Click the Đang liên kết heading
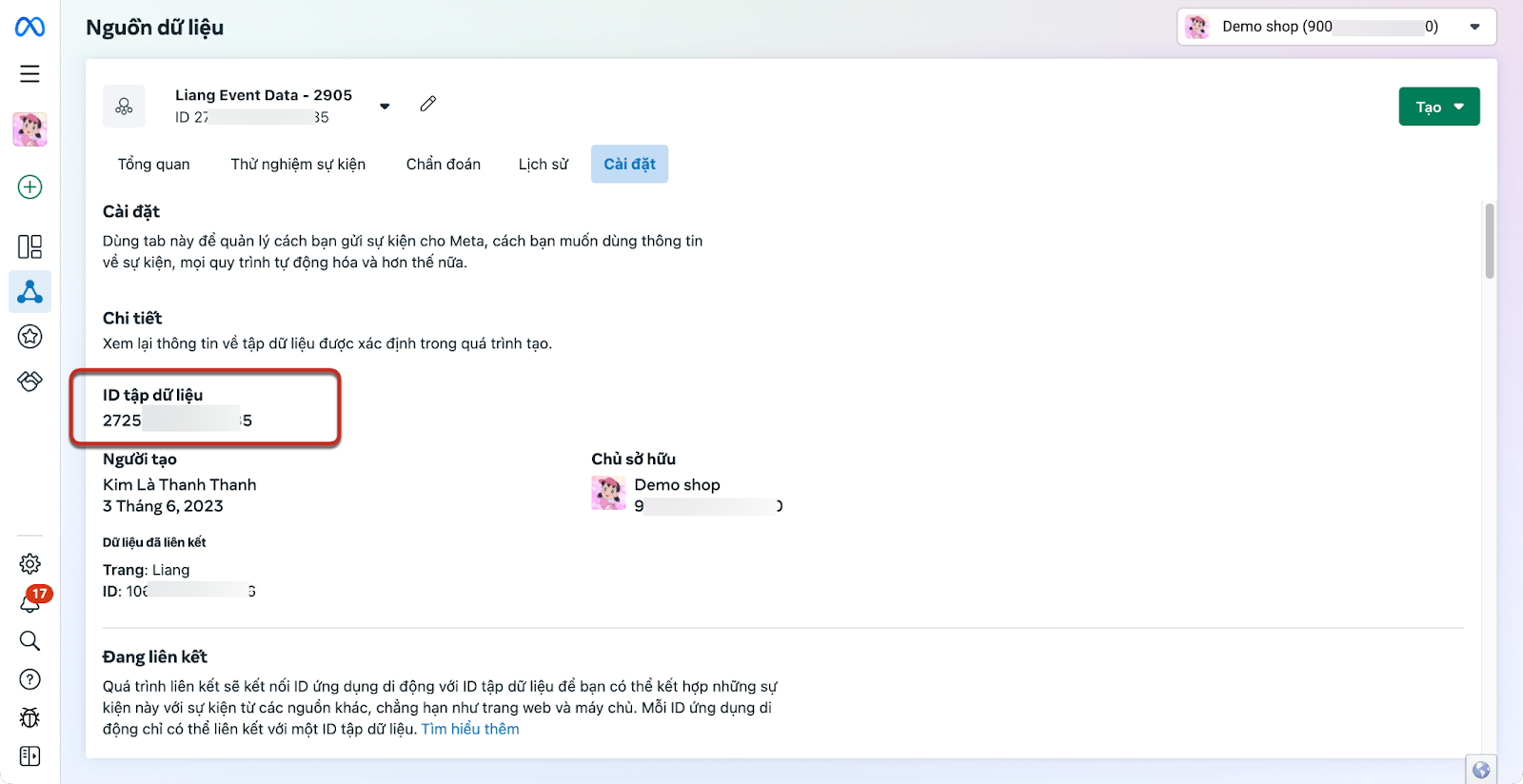Image resolution: width=1523 pixels, height=784 pixels. 155,657
